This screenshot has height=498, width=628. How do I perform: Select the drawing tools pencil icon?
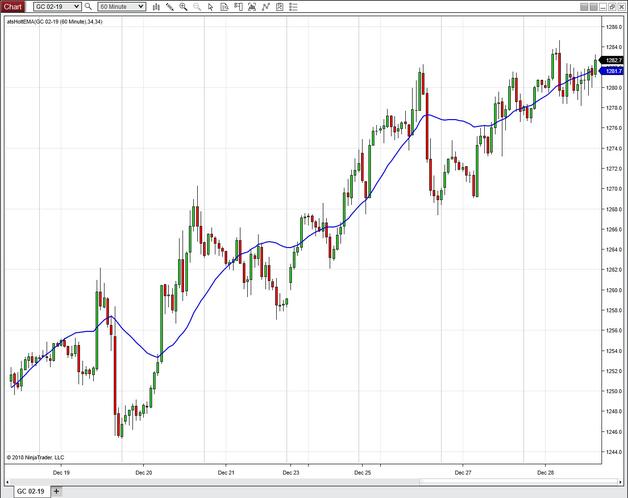click(x=168, y=6)
